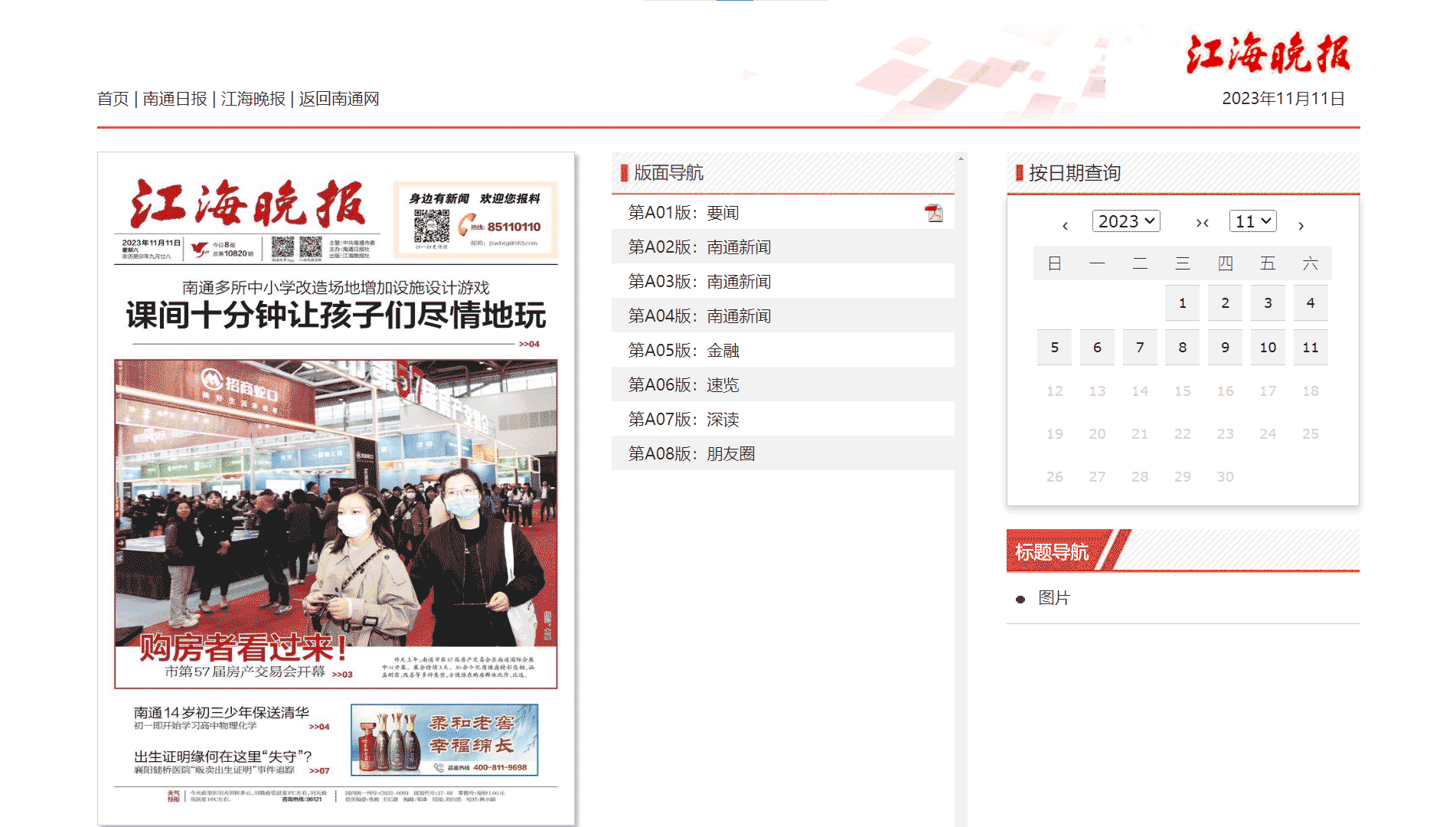Click the QR code in newspaper masthead

coord(432,227)
